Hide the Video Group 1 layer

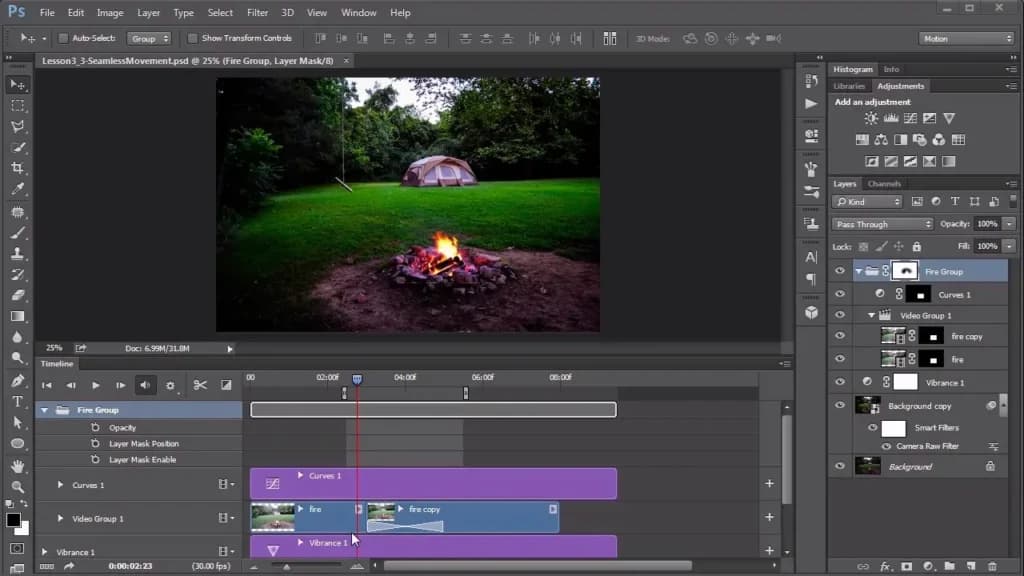[x=840, y=315]
